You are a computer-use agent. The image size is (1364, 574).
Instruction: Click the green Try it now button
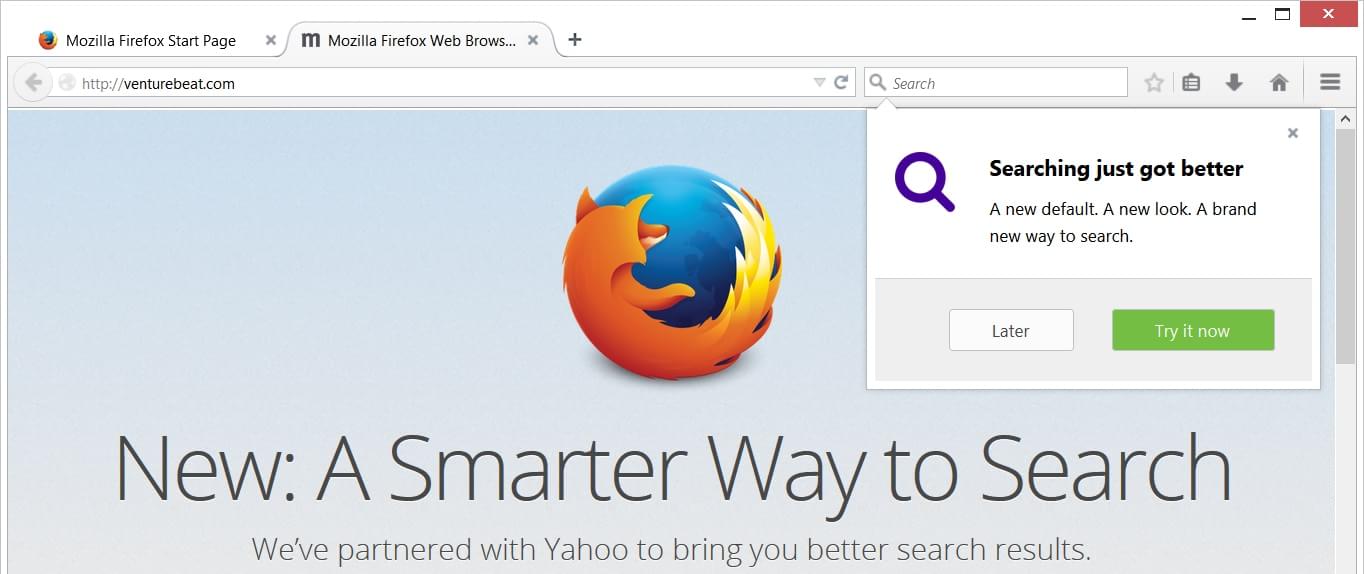click(x=1193, y=330)
